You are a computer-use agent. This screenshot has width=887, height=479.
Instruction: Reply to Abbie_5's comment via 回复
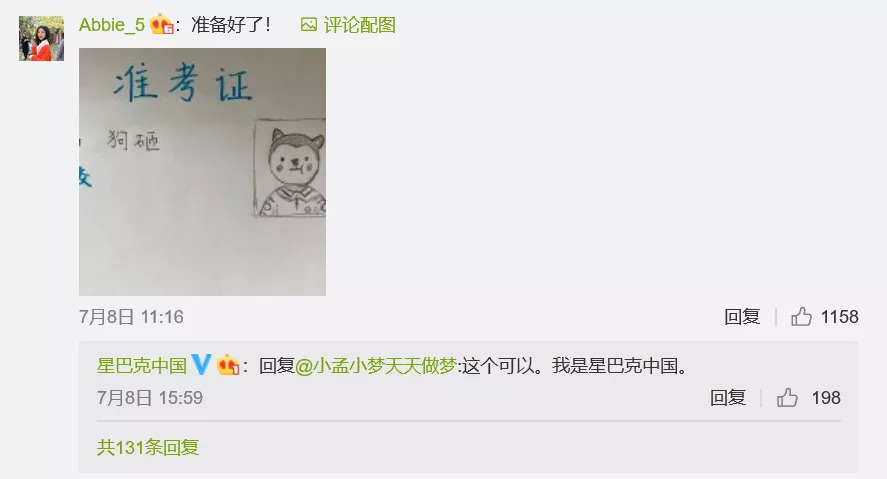742,317
